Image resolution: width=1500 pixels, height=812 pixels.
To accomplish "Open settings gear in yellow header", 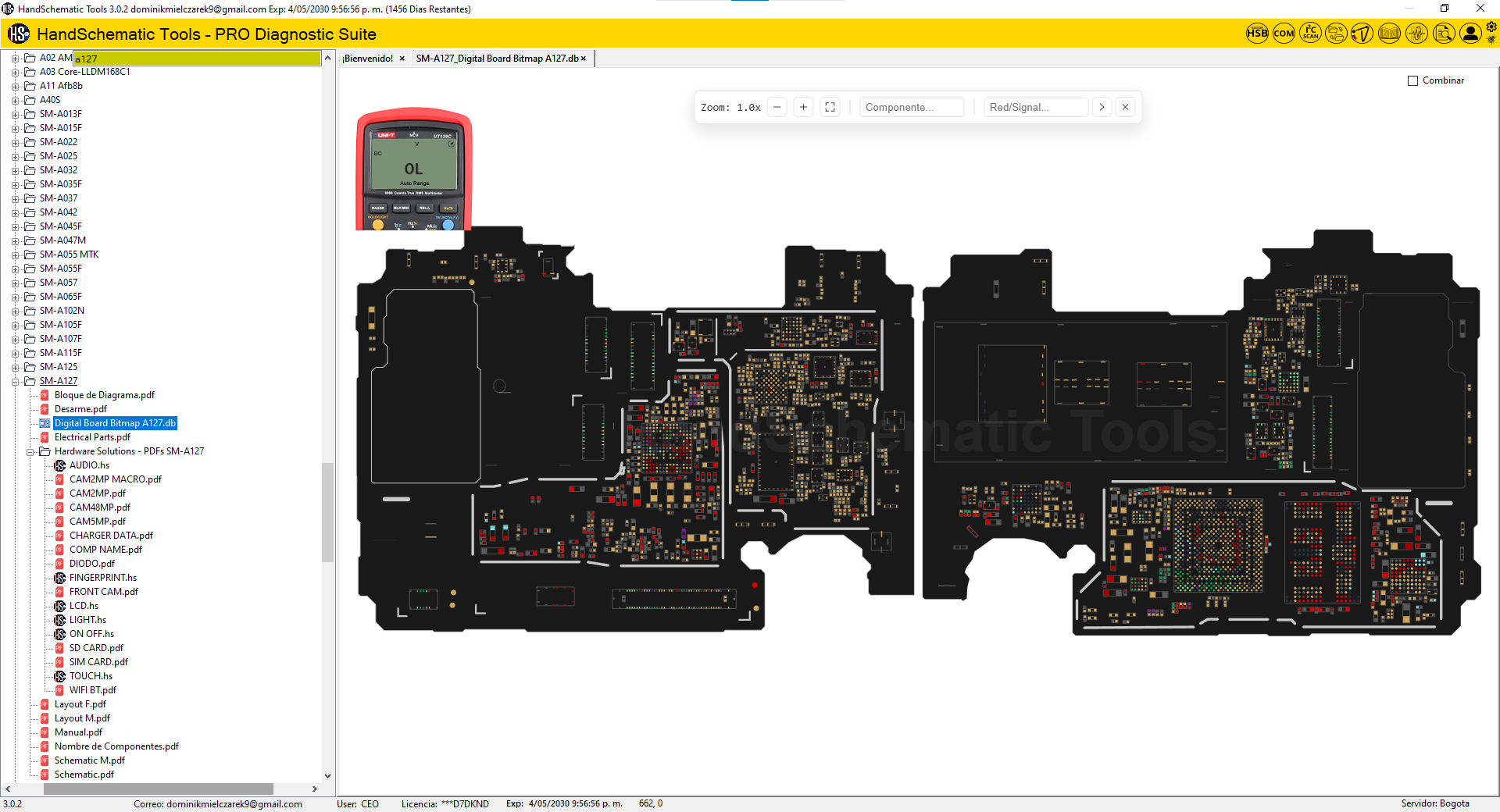I will pos(1491,27).
